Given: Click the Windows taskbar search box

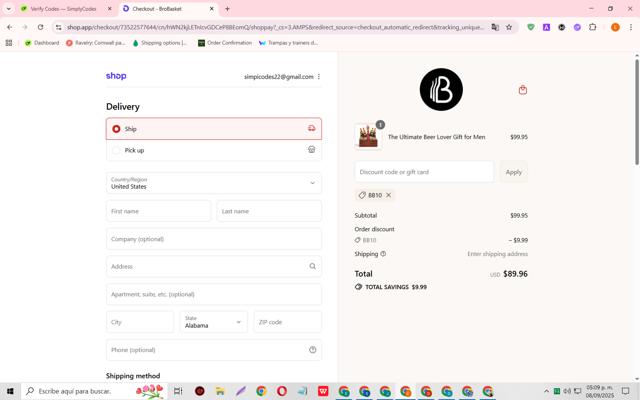Looking at the screenshot, I should coord(94,391).
